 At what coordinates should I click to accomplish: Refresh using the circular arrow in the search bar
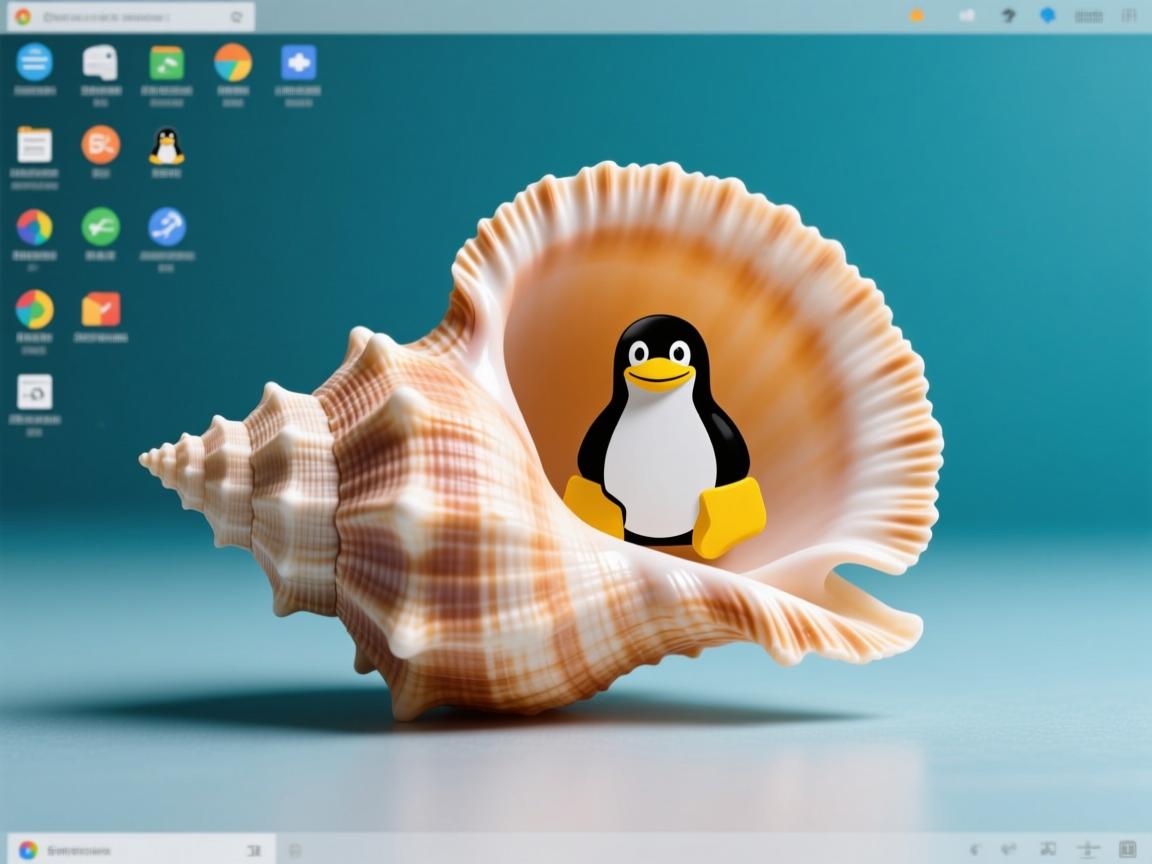pos(237,16)
